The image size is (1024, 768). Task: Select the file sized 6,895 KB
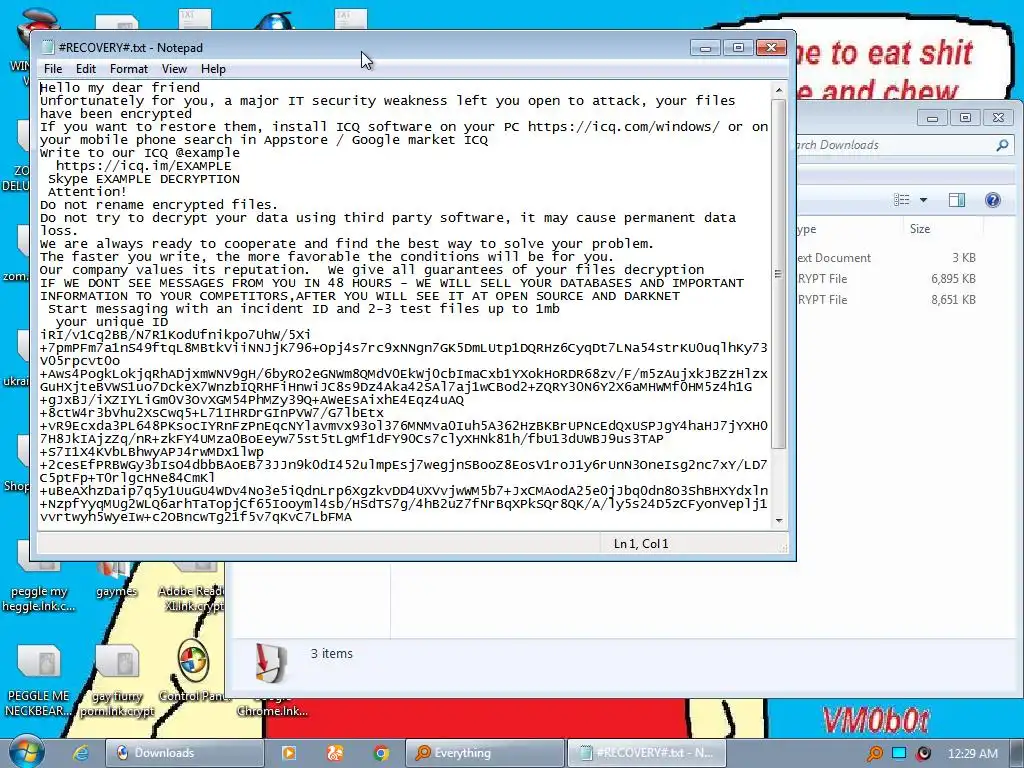(x=889, y=279)
